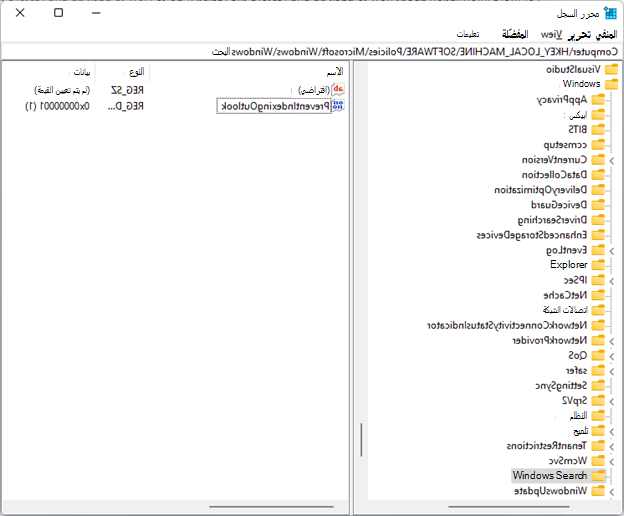Select the DeviceGuard folder icon

(598, 205)
